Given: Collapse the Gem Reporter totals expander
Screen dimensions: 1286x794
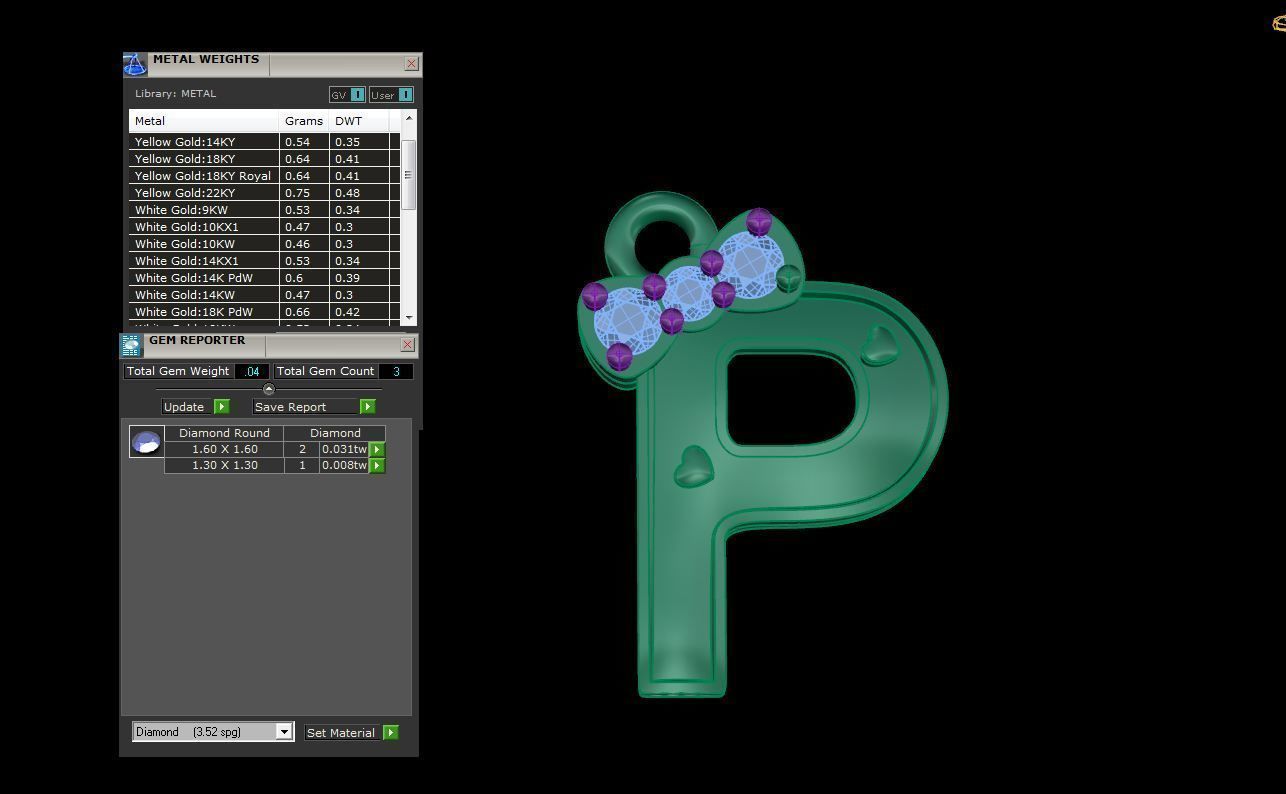Looking at the screenshot, I should [x=268, y=389].
